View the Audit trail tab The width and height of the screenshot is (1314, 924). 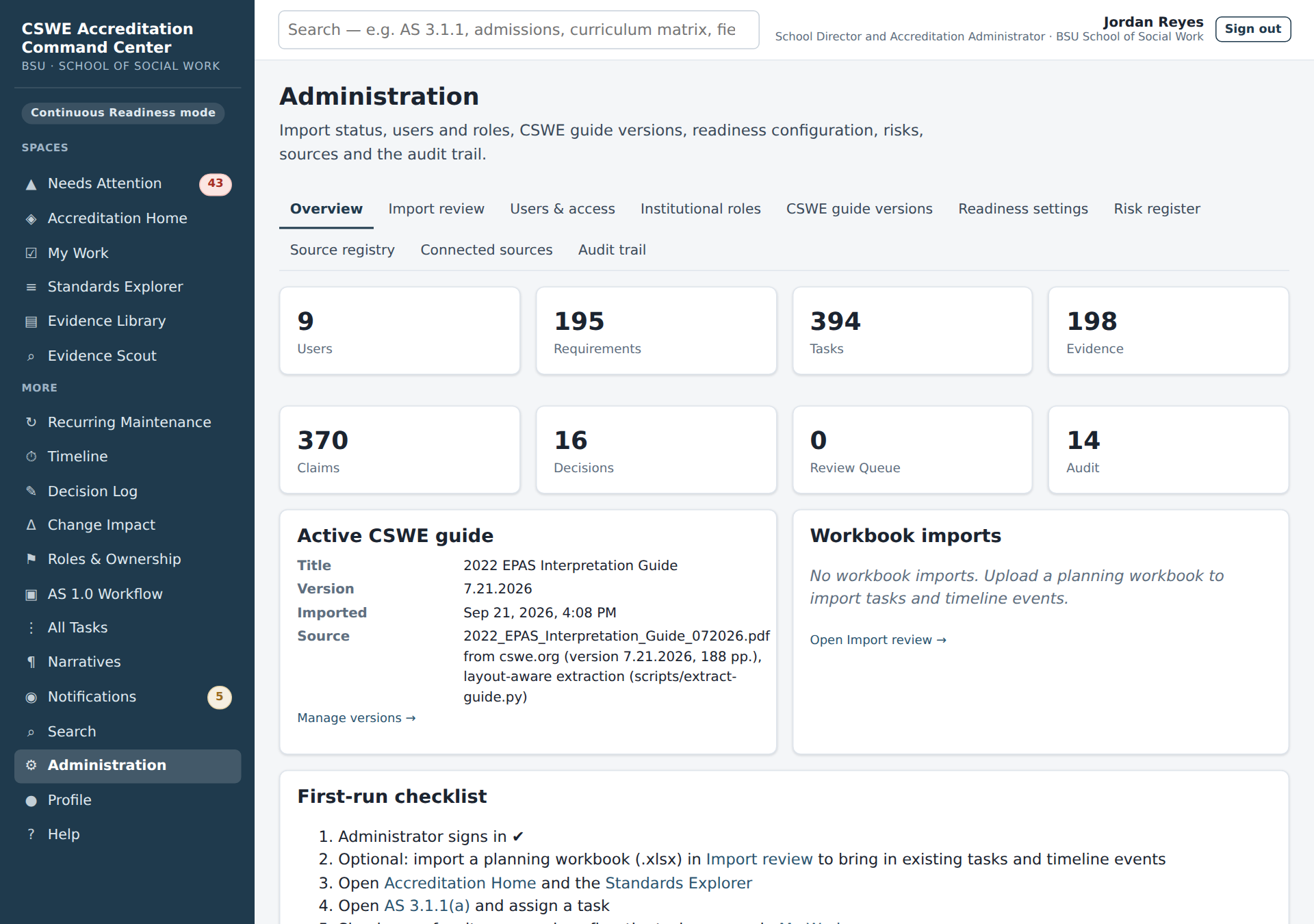[x=612, y=250]
